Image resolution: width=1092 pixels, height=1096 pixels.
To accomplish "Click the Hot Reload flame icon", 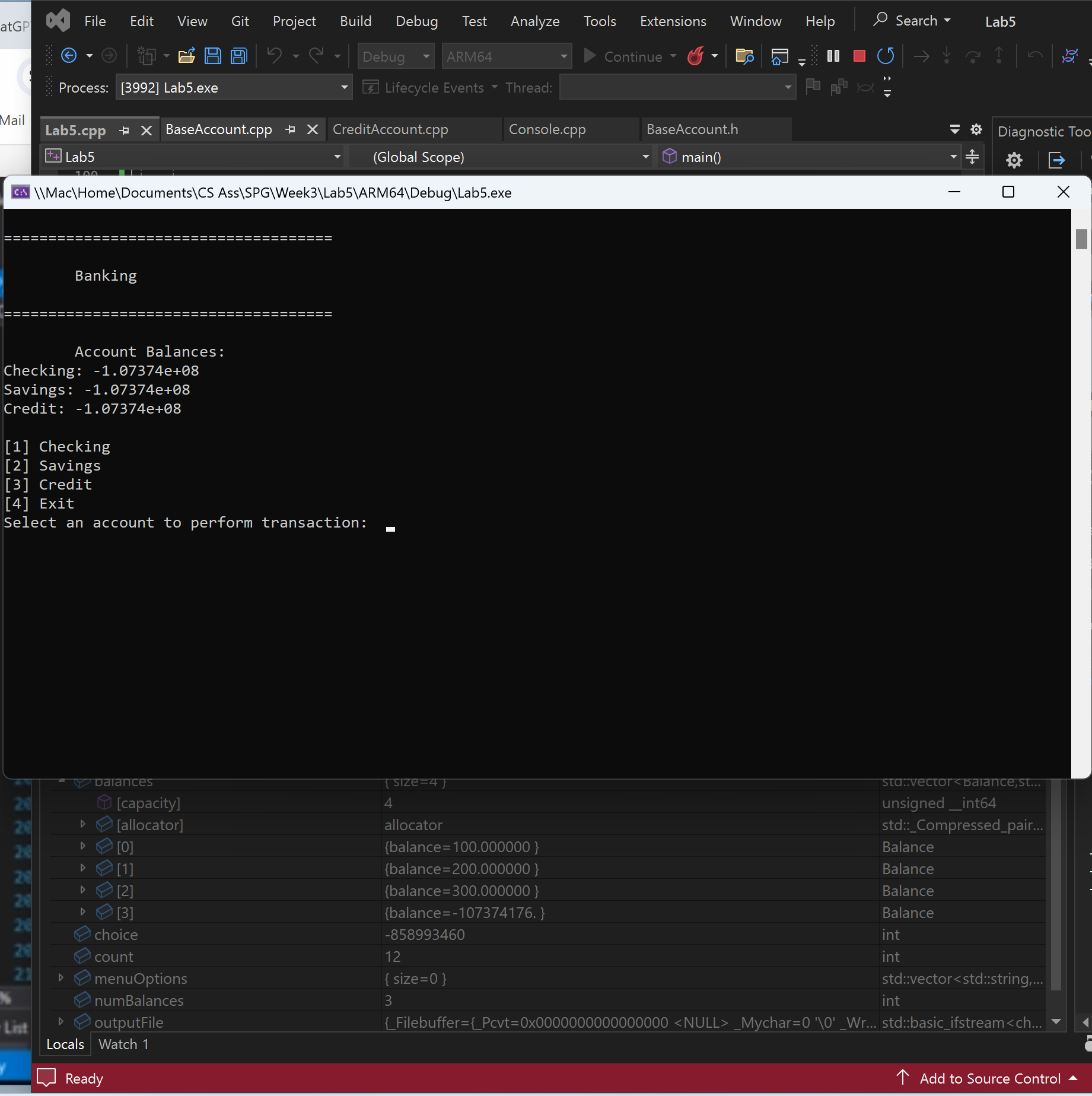I will coord(695,56).
